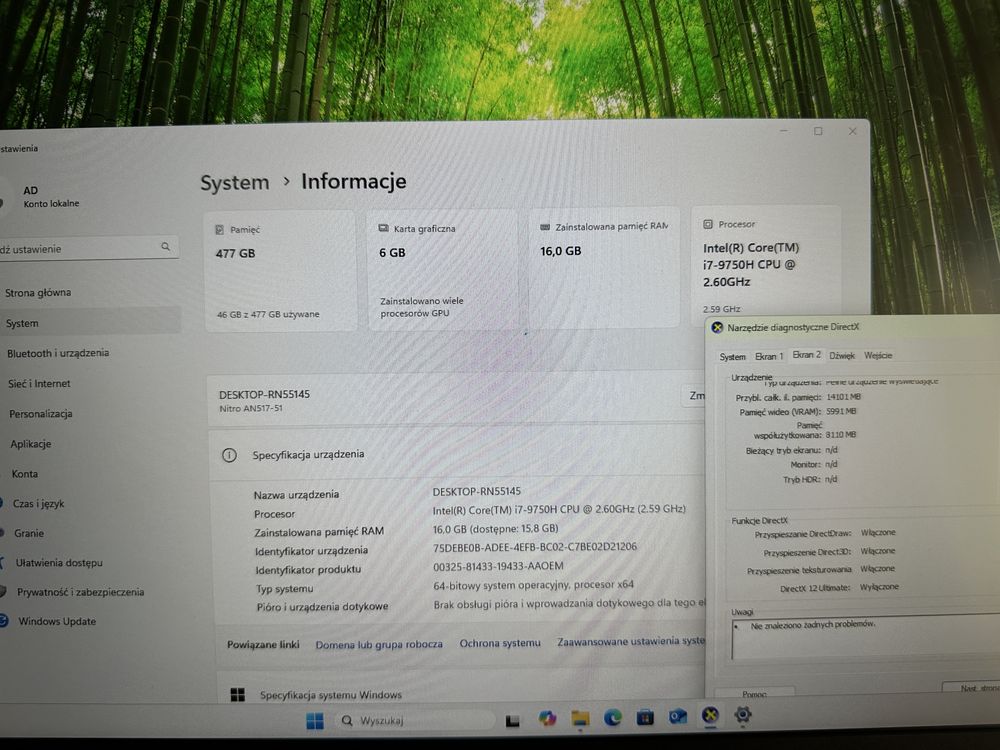Click the Nitro AN517-51 model text
The width and height of the screenshot is (1000, 750).
click(251, 409)
